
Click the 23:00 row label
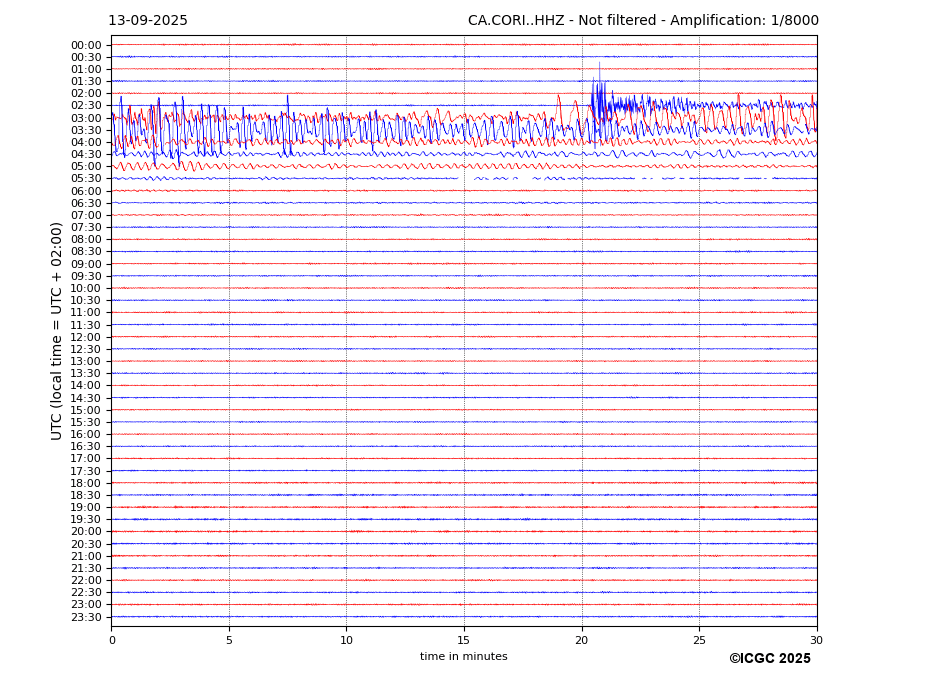click(86, 605)
